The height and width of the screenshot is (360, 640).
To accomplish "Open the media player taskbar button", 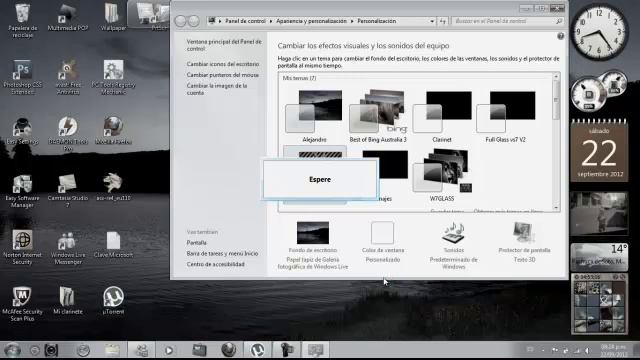I will (x=169, y=350).
